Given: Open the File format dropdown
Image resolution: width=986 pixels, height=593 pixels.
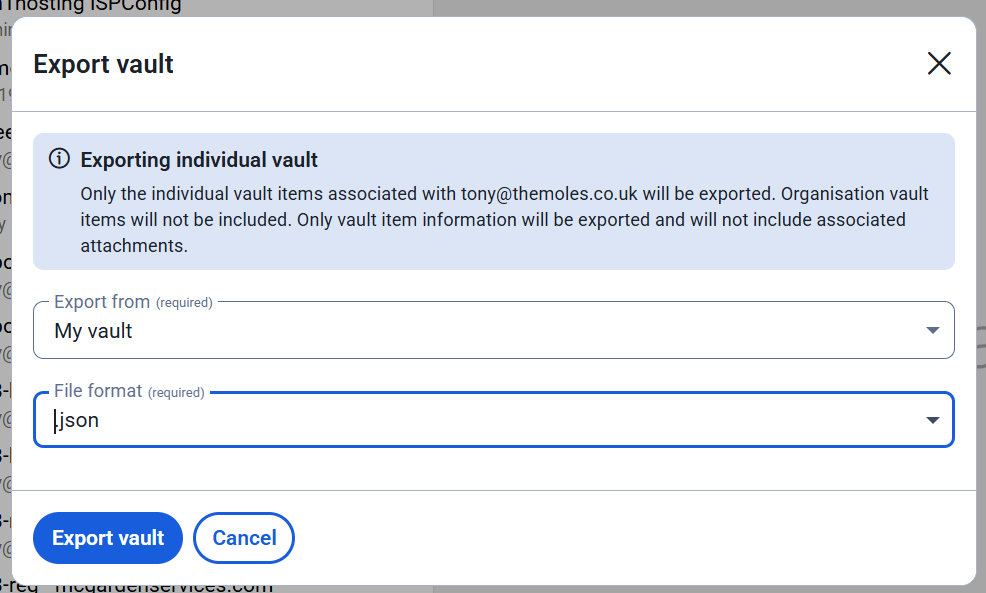Looking at the screenshot, I should (494, 419).
